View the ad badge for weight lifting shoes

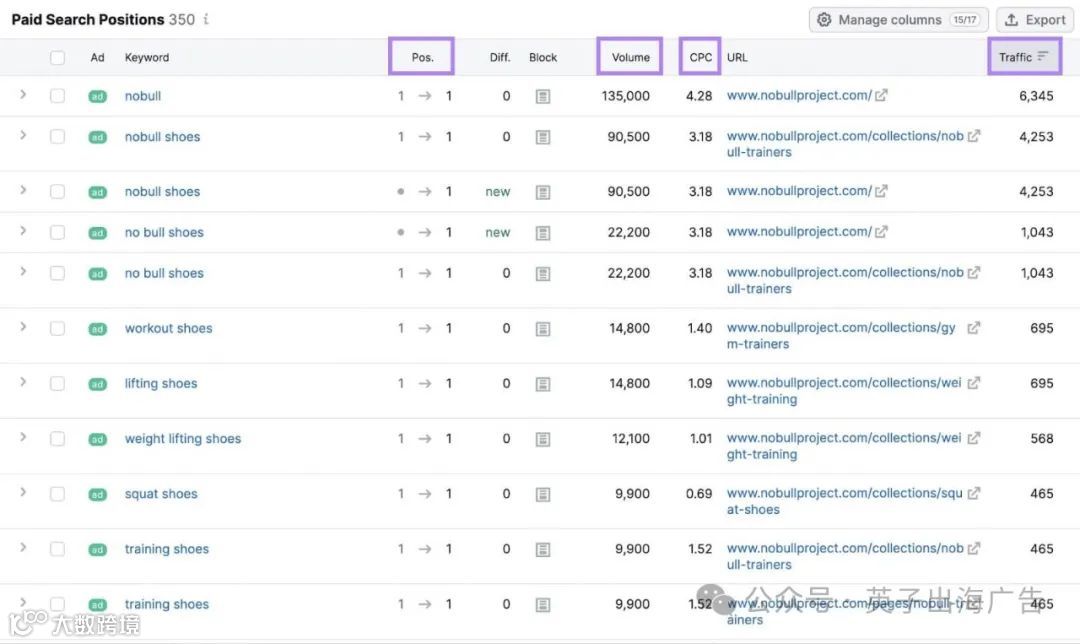(98, 439)
